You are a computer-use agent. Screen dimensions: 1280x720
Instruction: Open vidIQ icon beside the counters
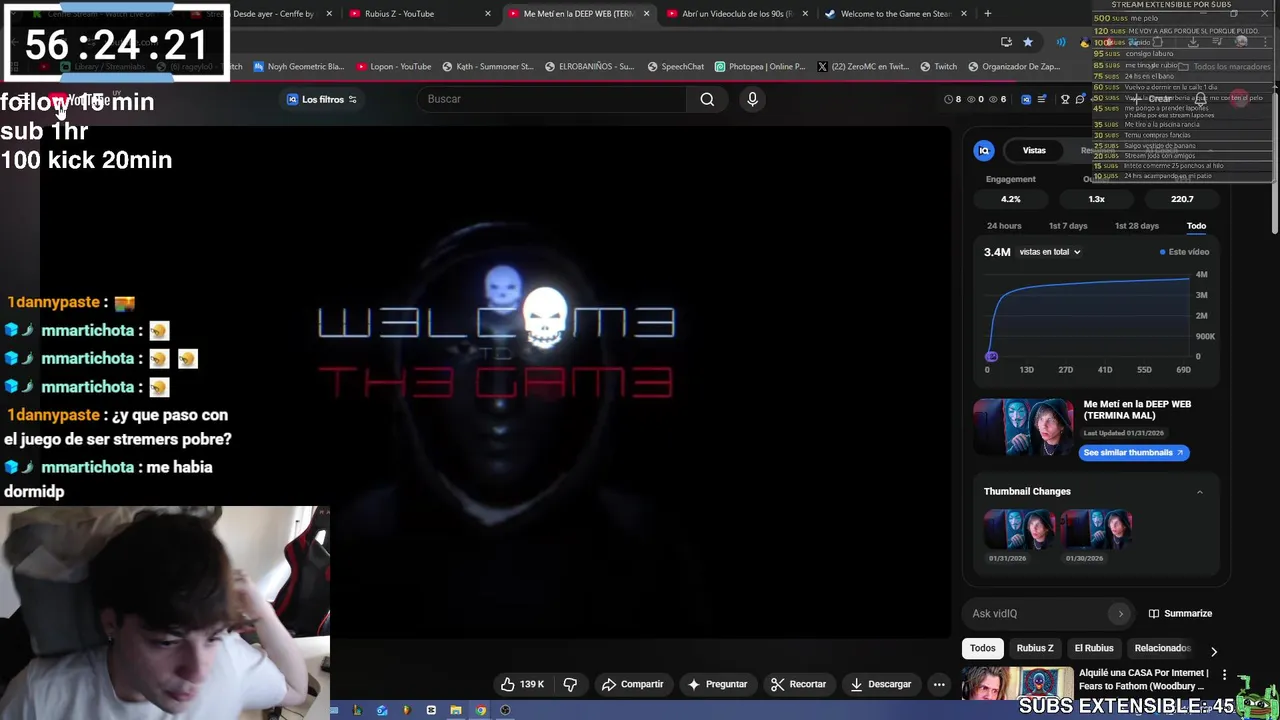pos(1026,99)
